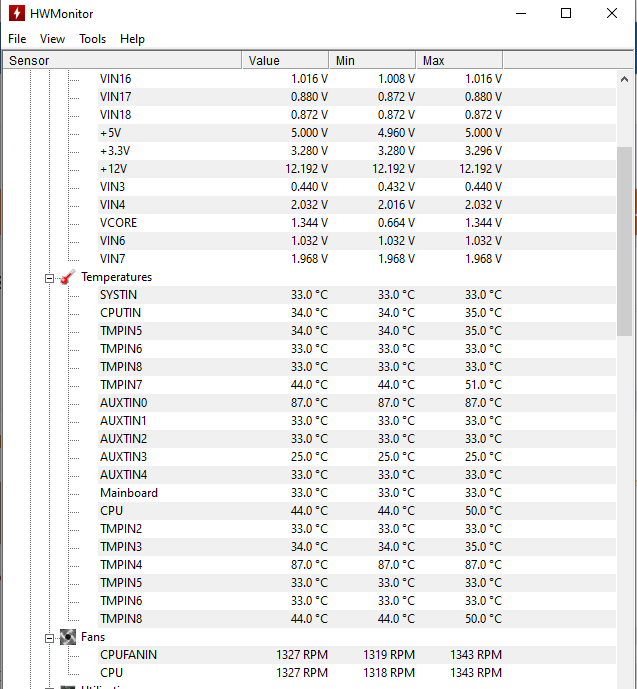Image resolution: width=637 pixels, height=689 pixels.
Task: Click +5V minimum value 4.960 V
Action: coord(396,133)
